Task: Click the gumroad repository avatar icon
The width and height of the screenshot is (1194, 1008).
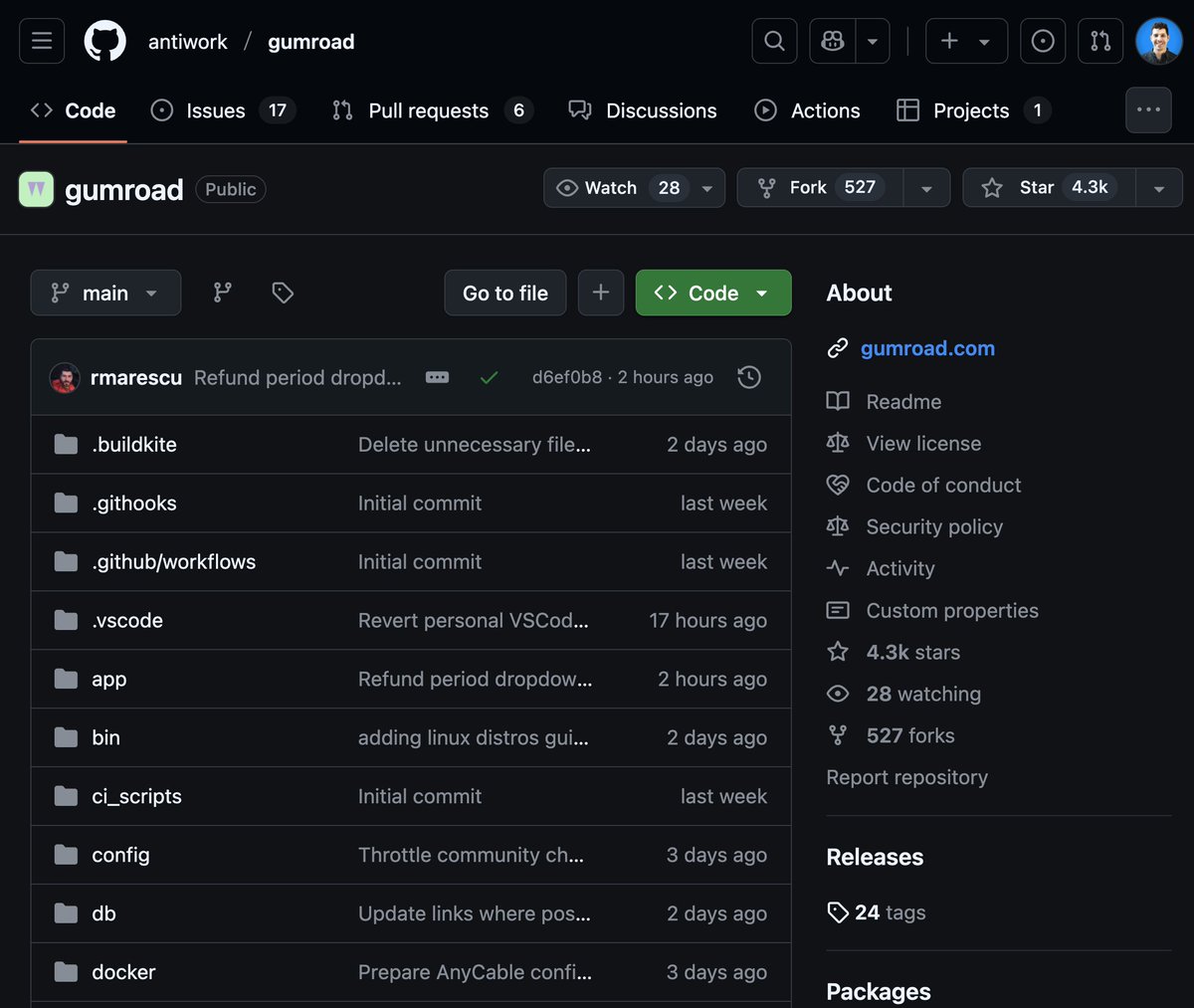Action: (36, 189)
